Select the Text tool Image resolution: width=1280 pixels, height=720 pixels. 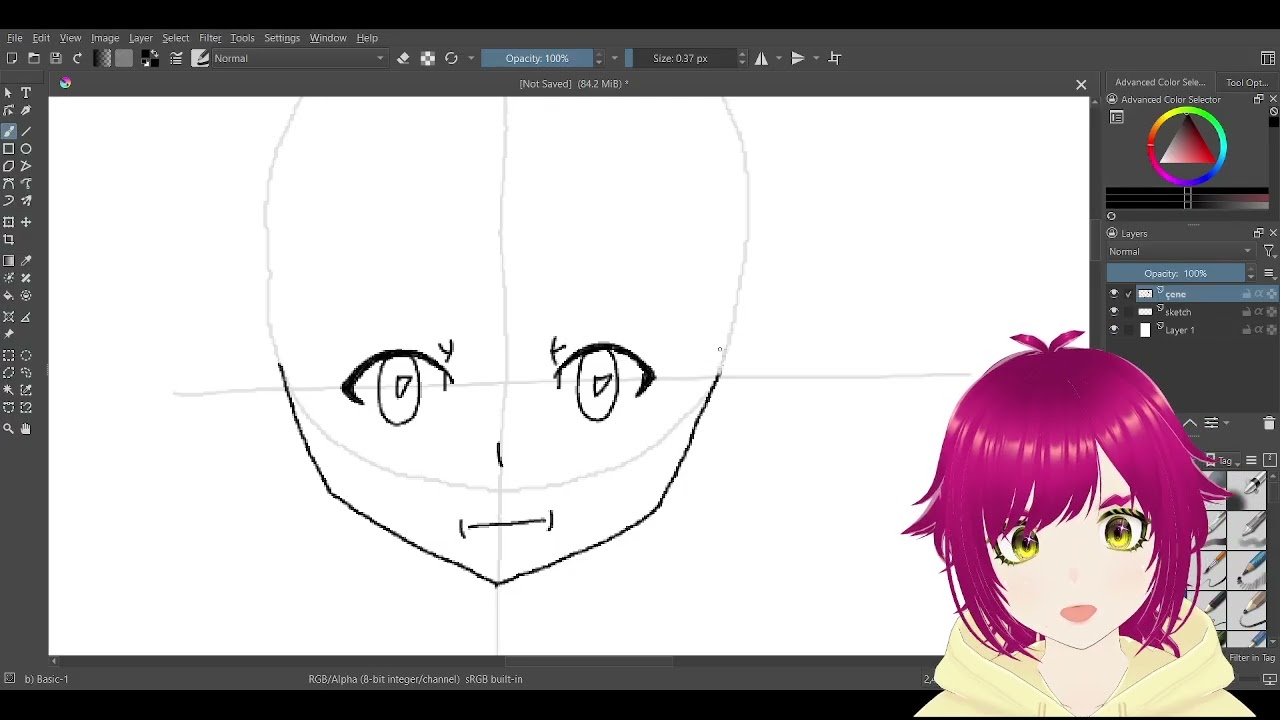[26, 93]
